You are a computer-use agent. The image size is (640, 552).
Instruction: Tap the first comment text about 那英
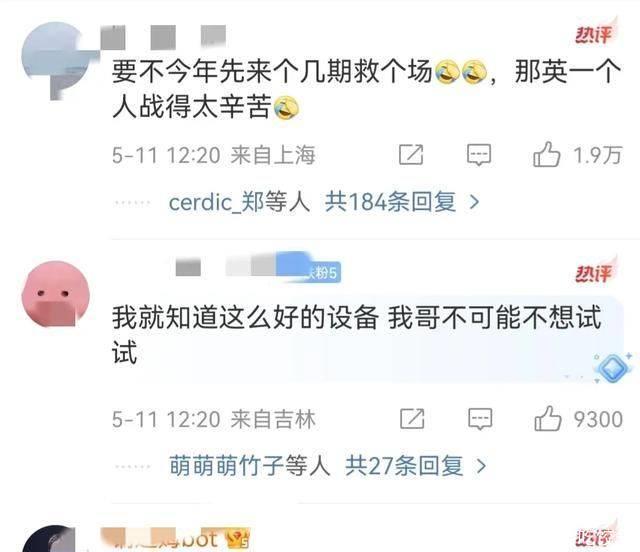click(367, 89)
